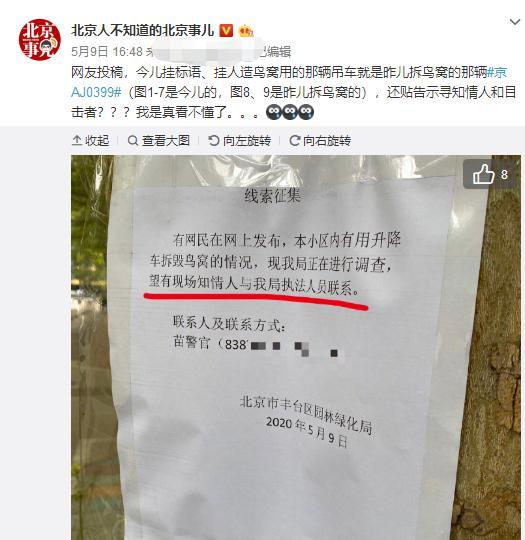Screen dimensions: 525x540
Task: Click the orange V verification badge
Action: click(x=226, y=31)
